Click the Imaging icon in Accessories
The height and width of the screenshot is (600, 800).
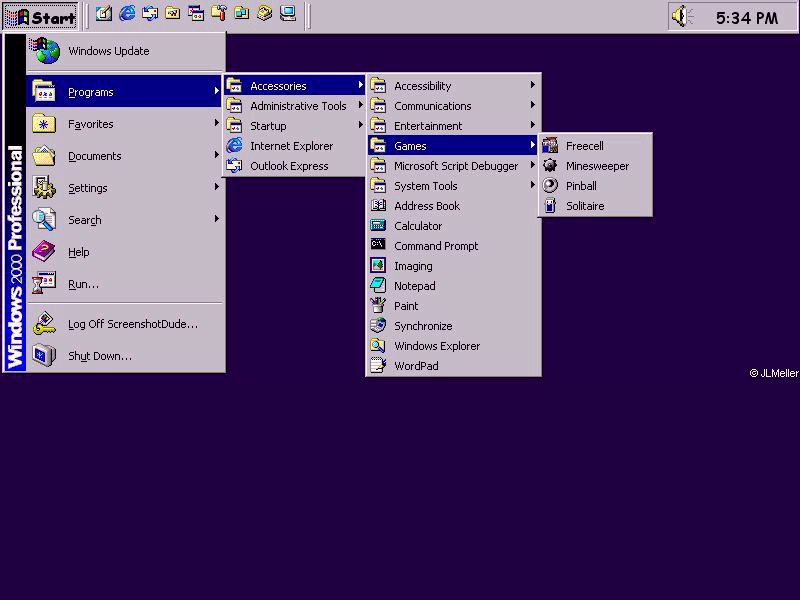(378, 265)
